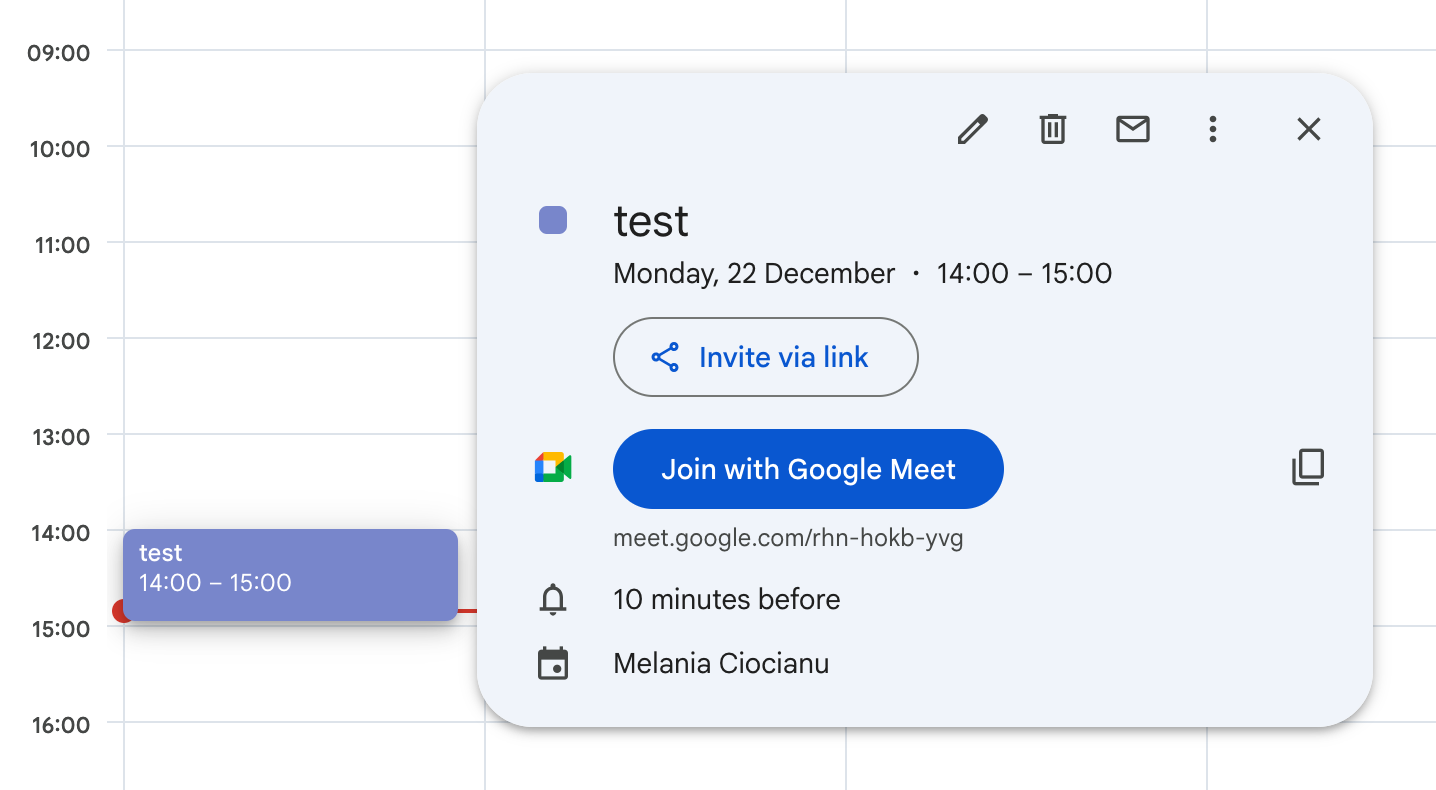Copy the Google Meet conference info
This screenshot has height=790, width=1436.
[1308, 467]
